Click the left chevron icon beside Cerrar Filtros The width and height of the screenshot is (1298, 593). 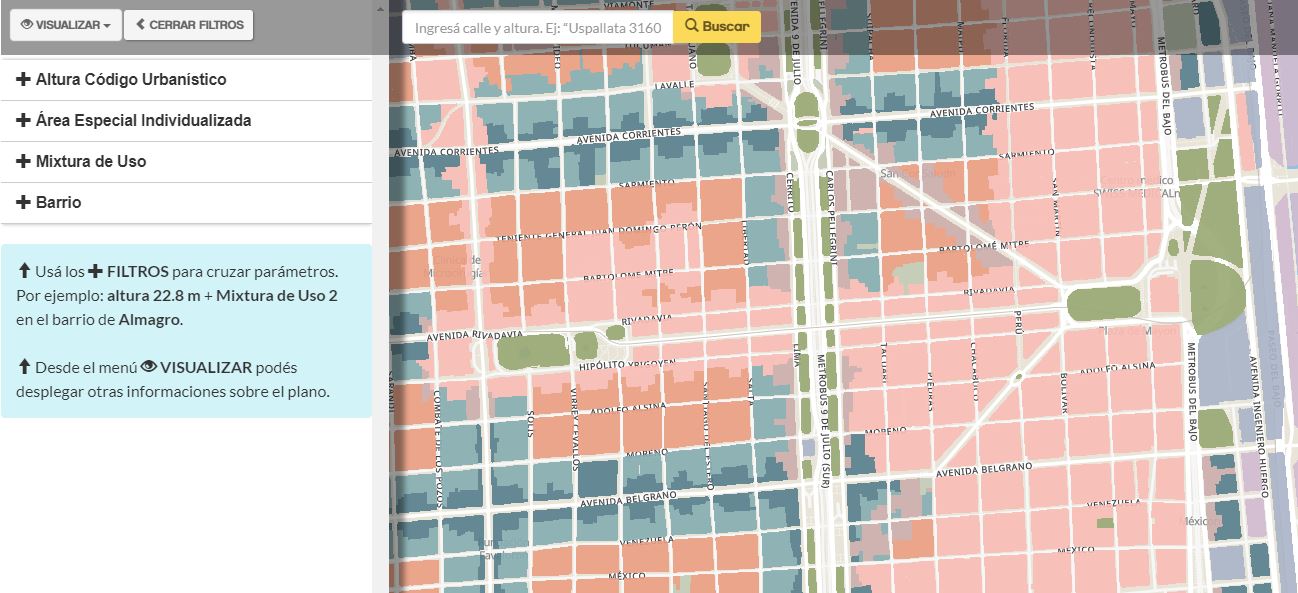point(140,25)
